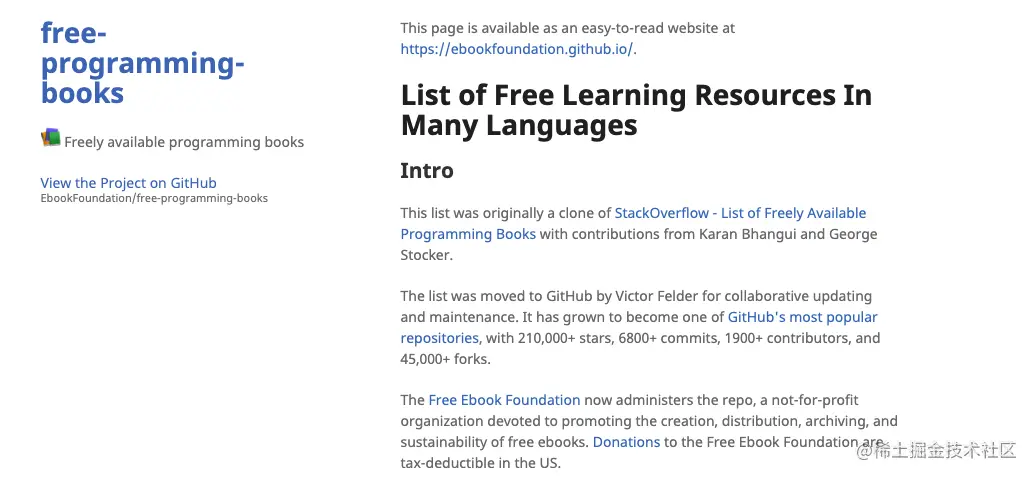Click the Intro section heading
Viewport: 1033px width, 477px height.
tap(427, 171)
